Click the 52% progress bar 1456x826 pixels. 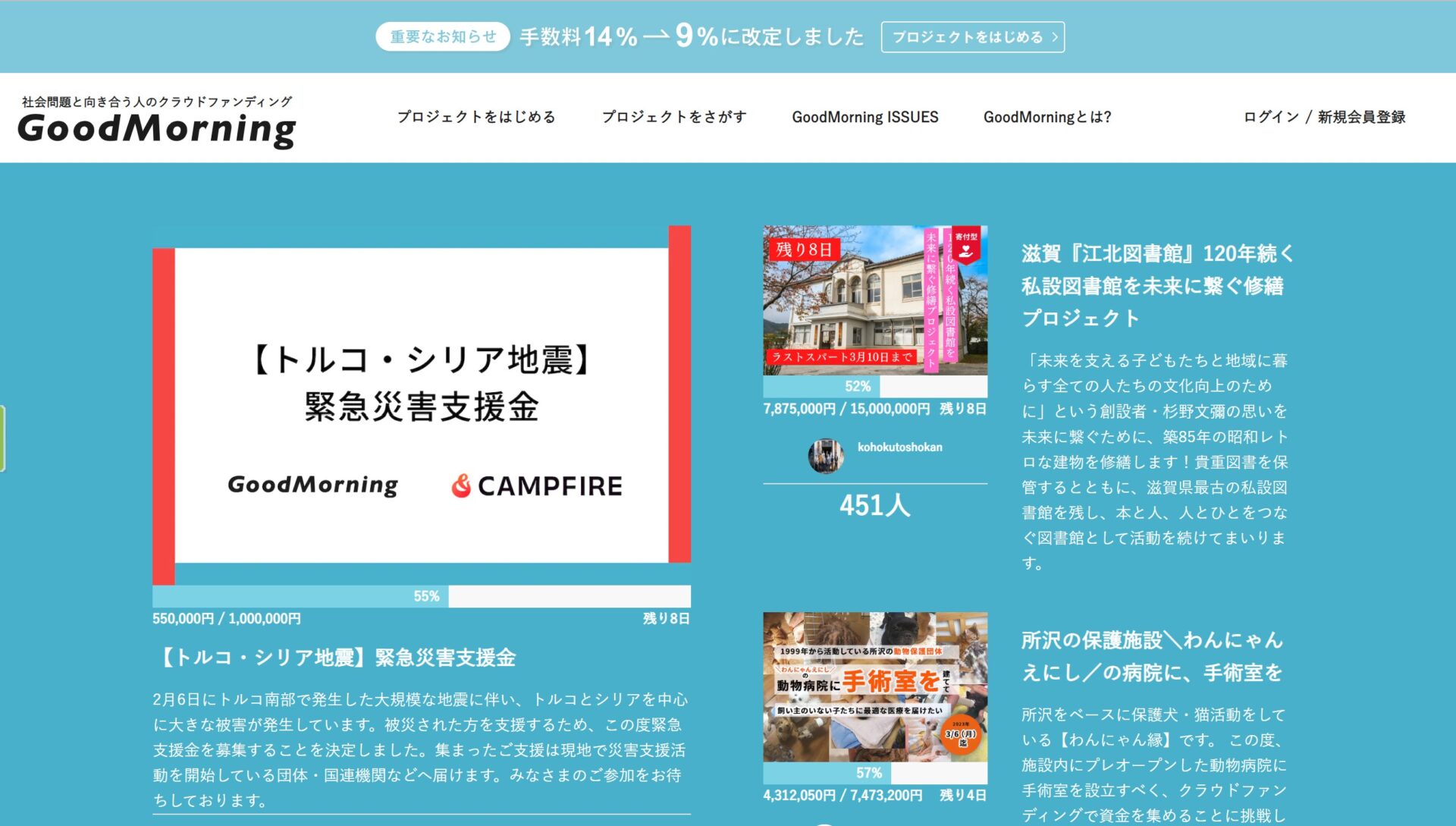pyautogui.click(x=875, y=386)
